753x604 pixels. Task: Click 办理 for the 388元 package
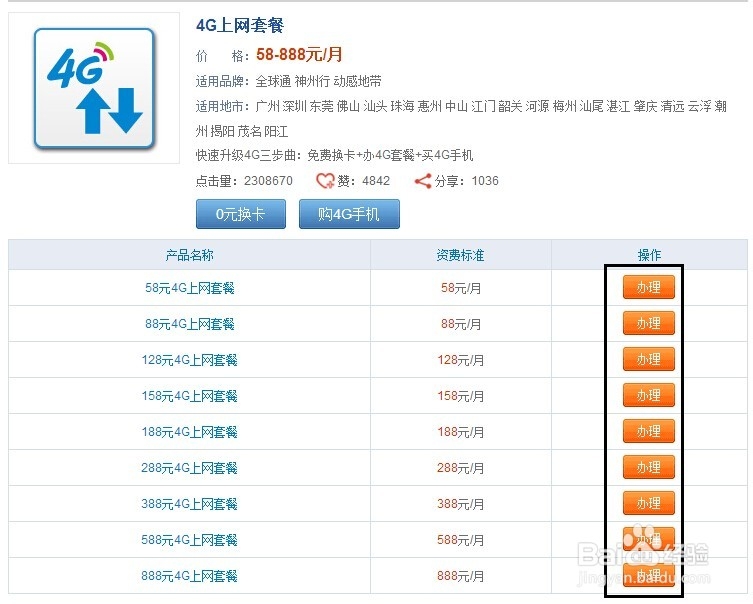point(649,503)
